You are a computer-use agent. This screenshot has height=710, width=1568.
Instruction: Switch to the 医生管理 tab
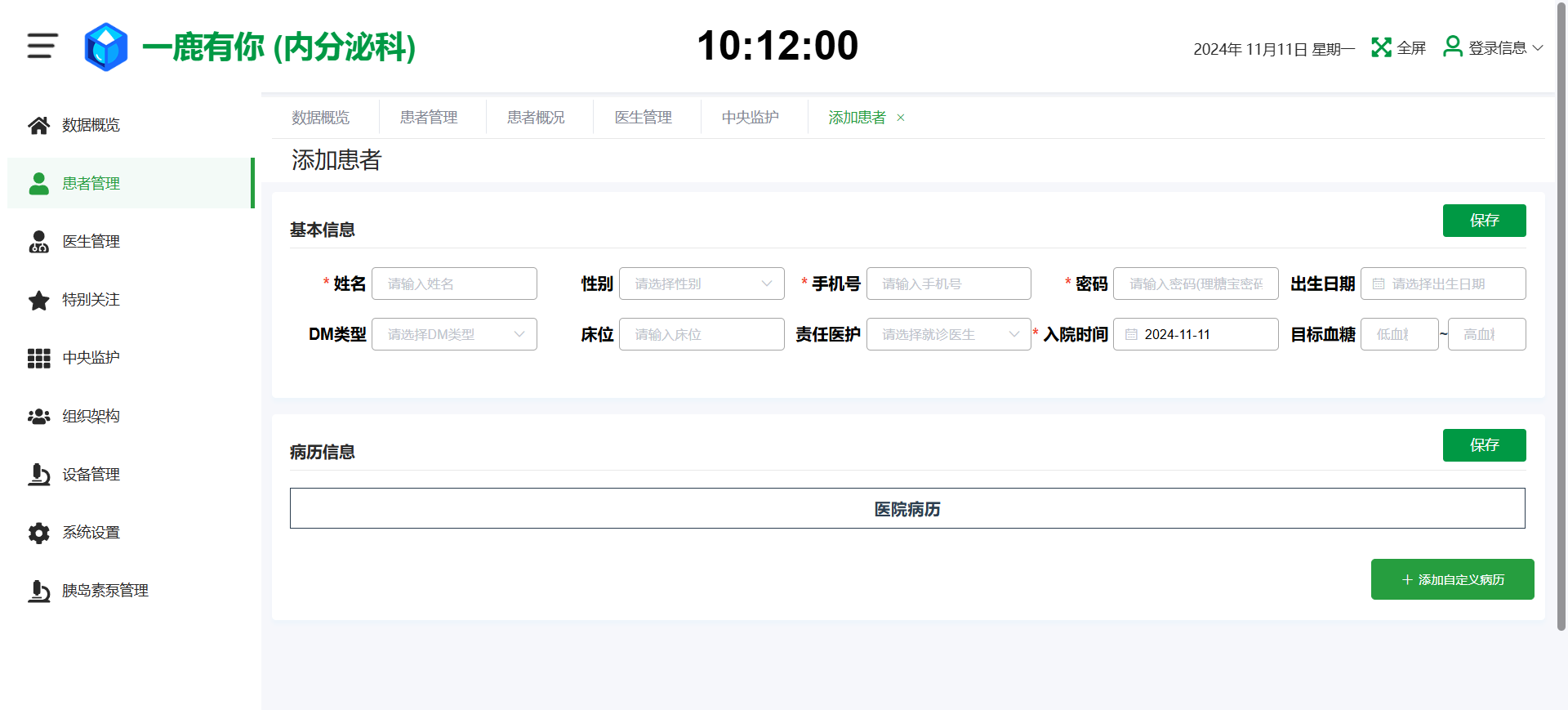click(644, 118)
